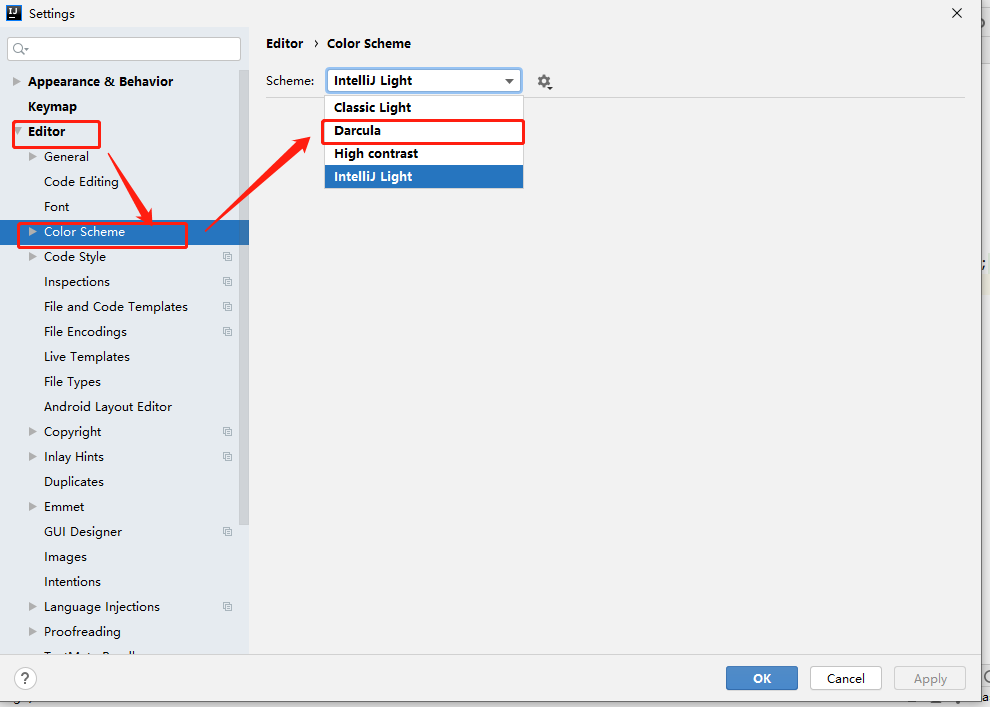Choose Darcula scheme option

[424, 131]
